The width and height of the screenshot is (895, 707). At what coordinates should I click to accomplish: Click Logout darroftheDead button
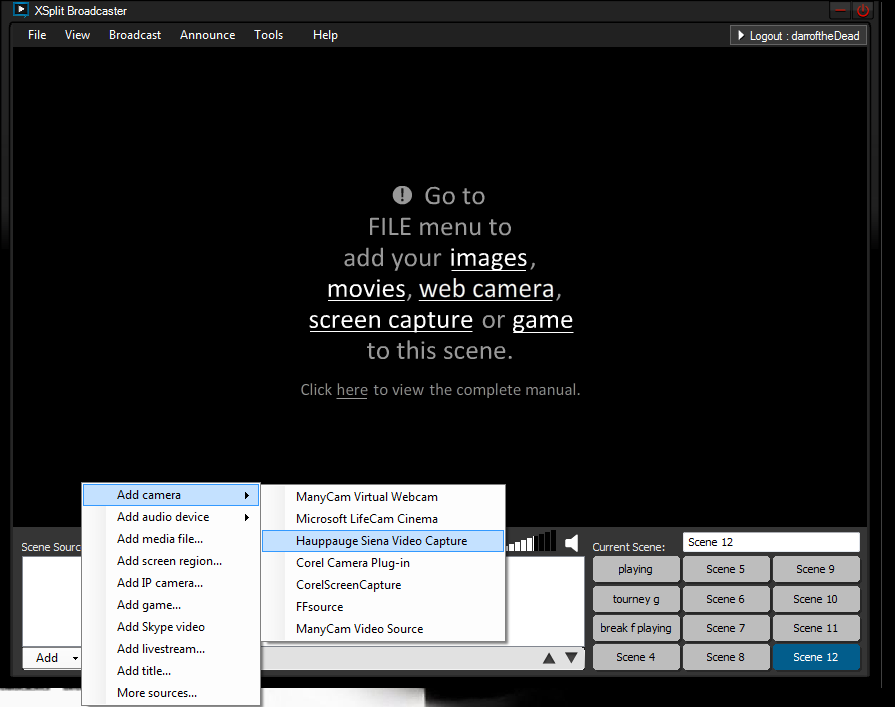[x=799, y=35]
